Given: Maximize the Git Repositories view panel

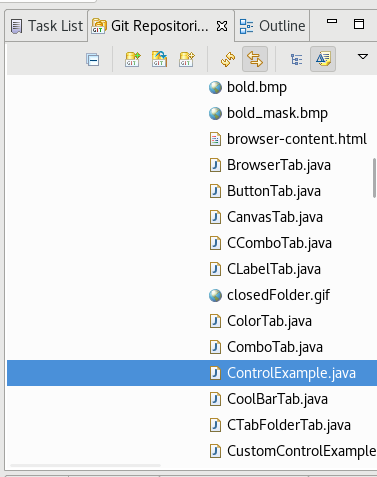Looking at the screenshot, I should pyautogui.click(x=359, y=24).
